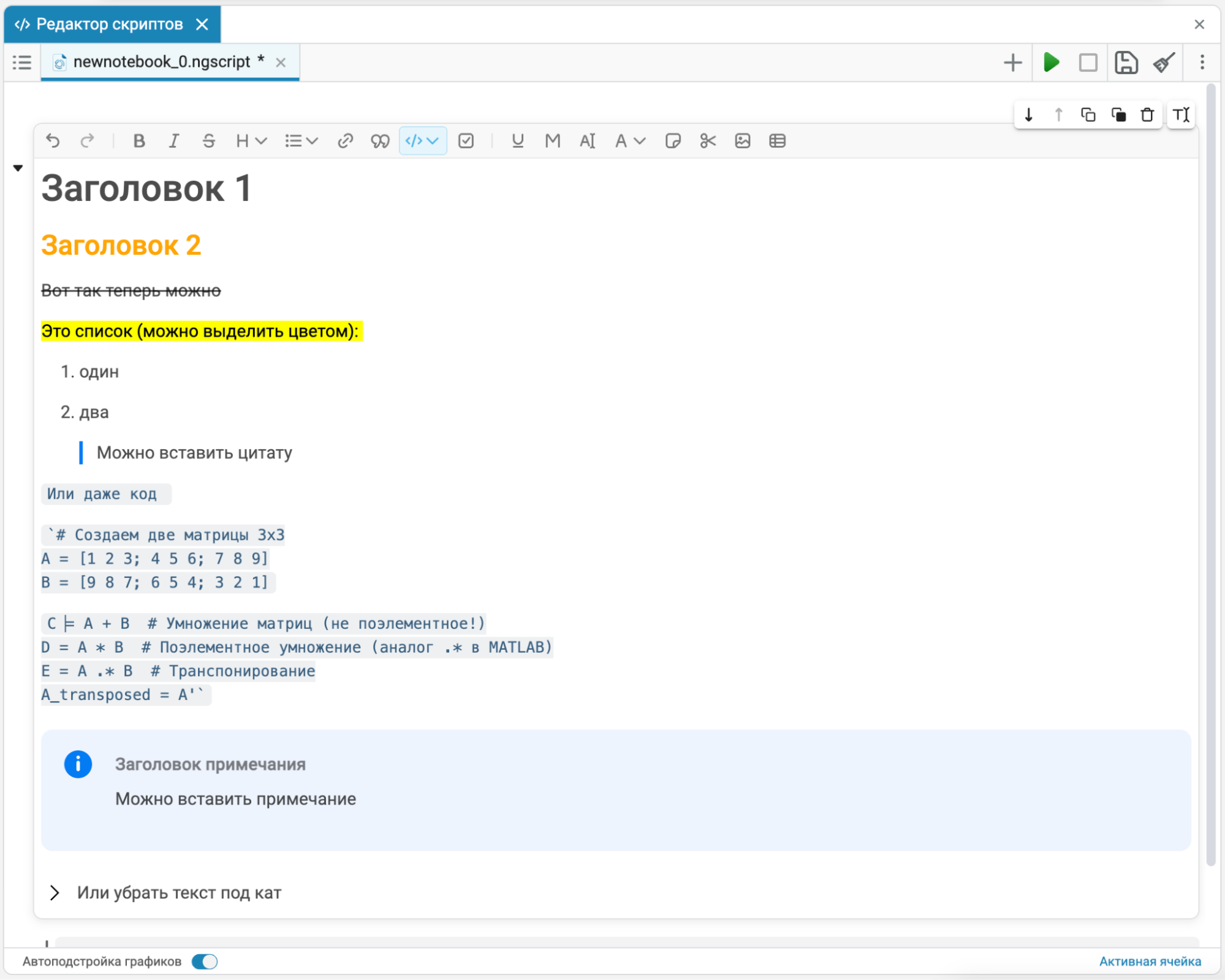Close the newnotebook_0.ngscript tab
Viewport: 1225px width, 980px height.
(281, 63)
